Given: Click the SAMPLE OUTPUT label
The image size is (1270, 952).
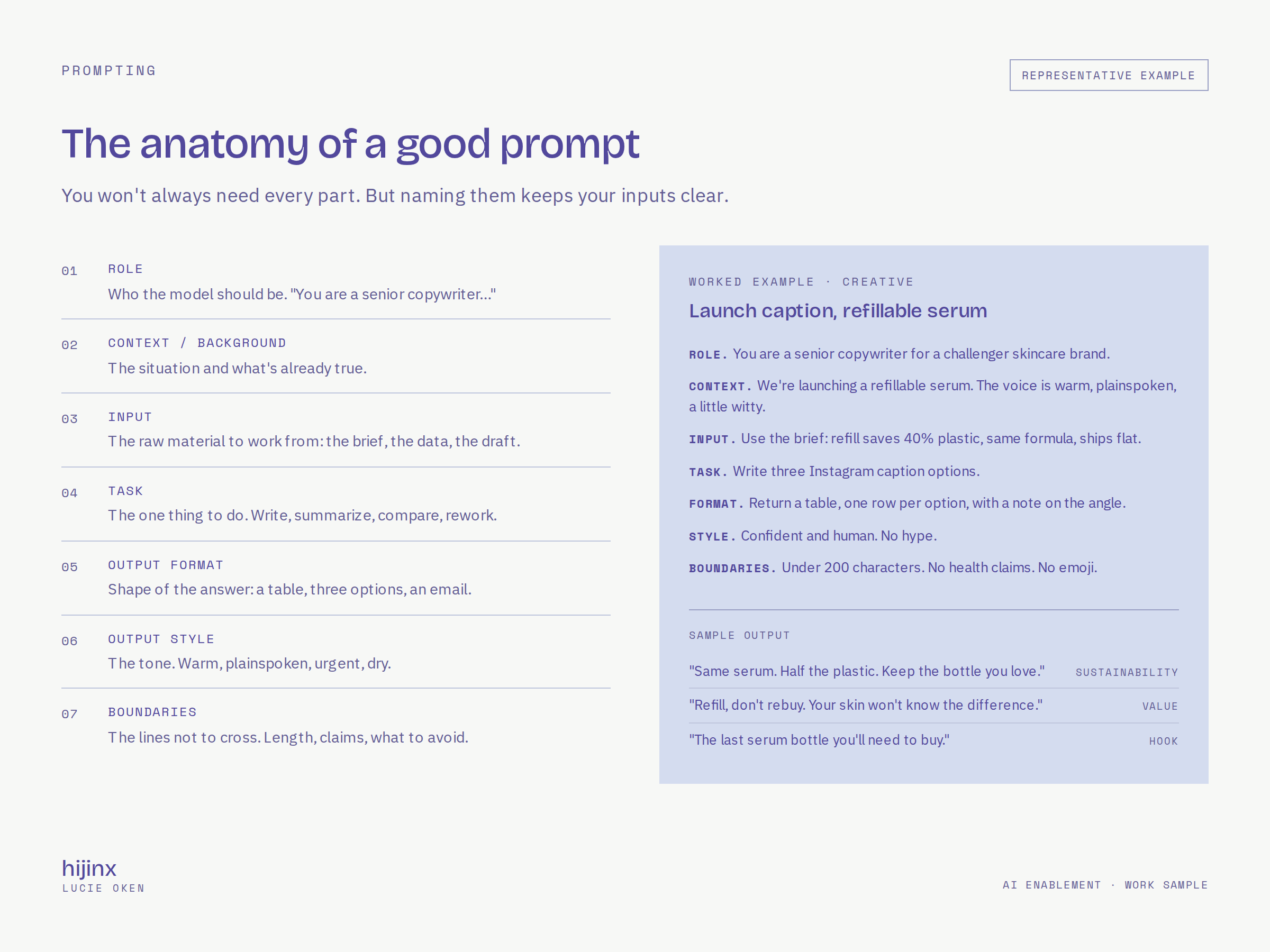Looking at the screenshot, I should (739, 635).
